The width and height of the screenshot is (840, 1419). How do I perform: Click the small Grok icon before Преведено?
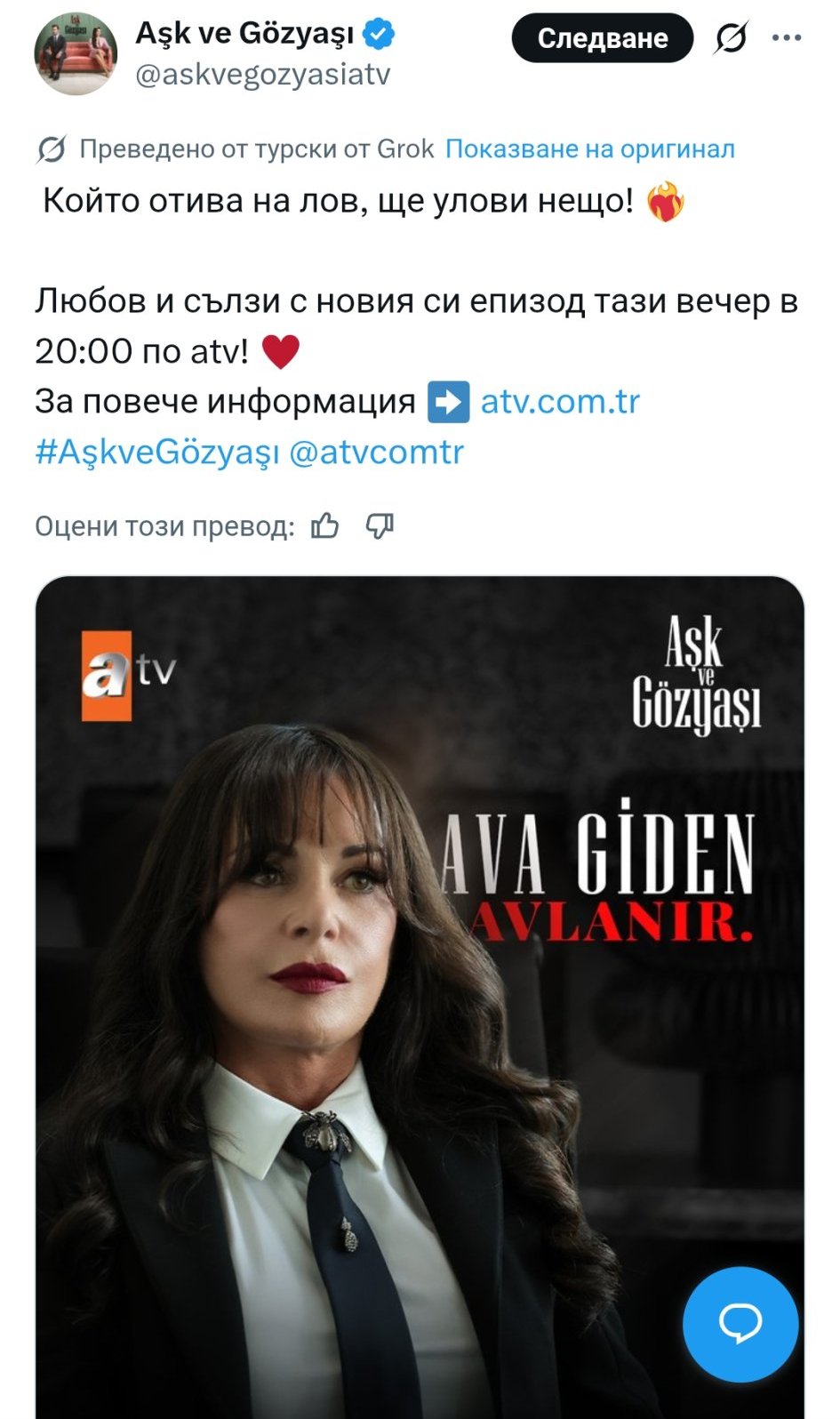click(x=52, y=149)
